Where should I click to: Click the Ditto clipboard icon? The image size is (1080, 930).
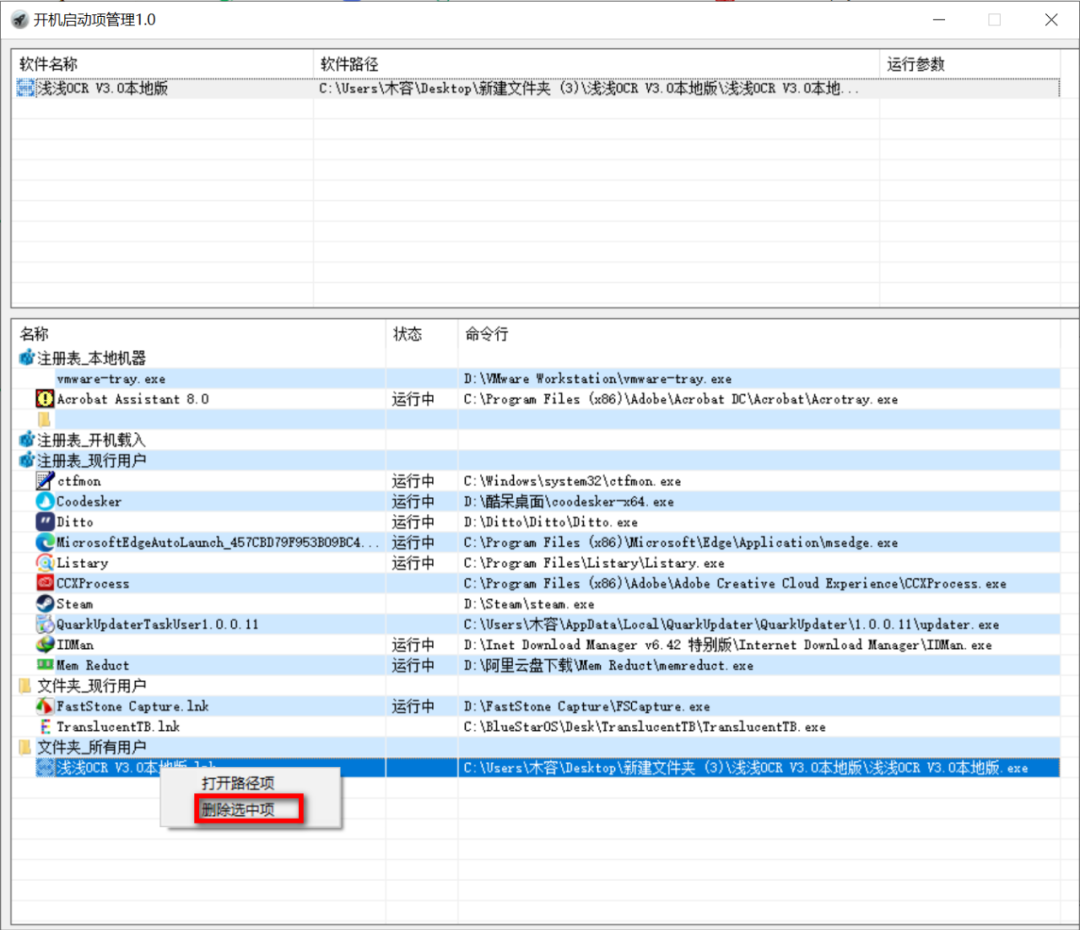coord(45,521)
